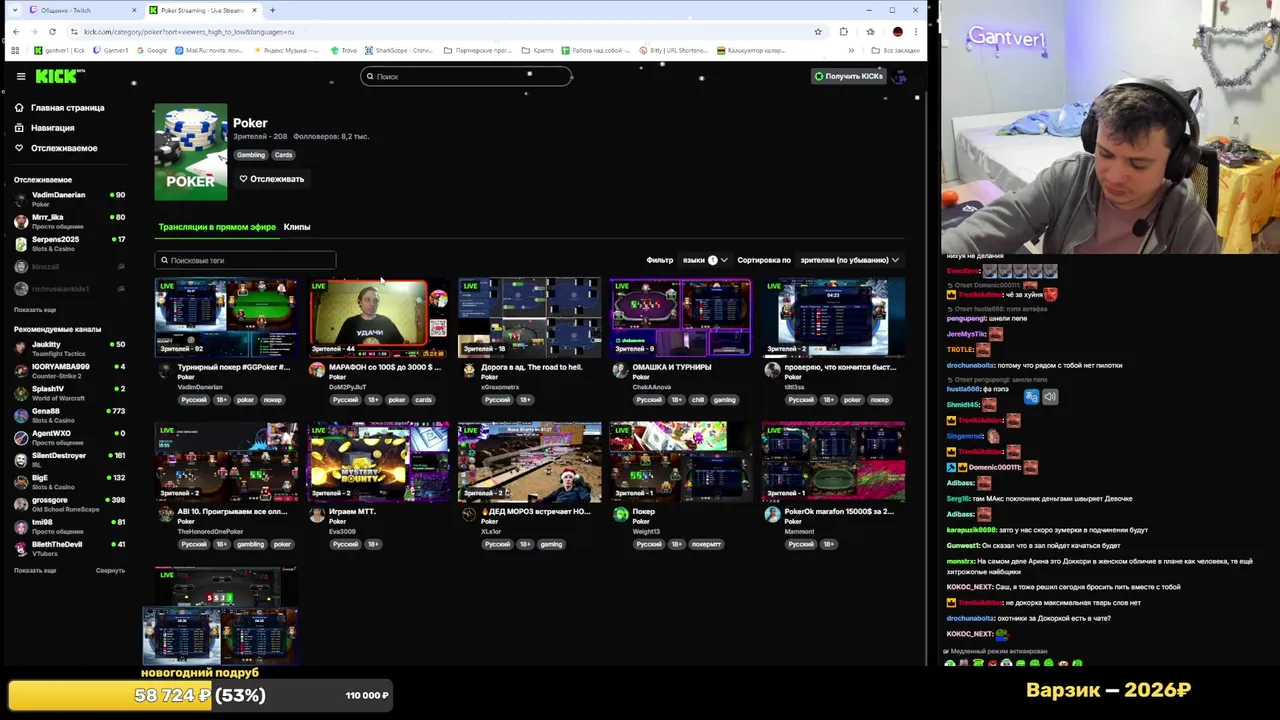Viewport: 1280px width, 720px height.
Task: Open MYSTERY BOUNTY Играем МТТ thumbnail
Action: coord(378,462)
